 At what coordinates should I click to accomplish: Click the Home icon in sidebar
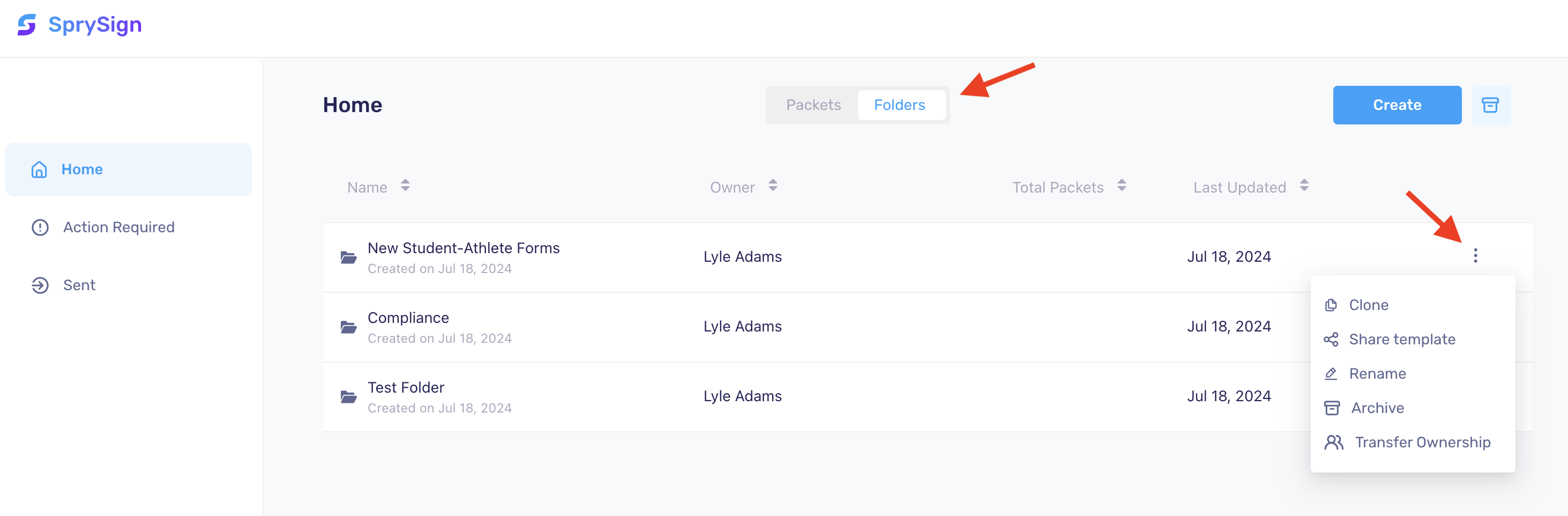point(39,169)
